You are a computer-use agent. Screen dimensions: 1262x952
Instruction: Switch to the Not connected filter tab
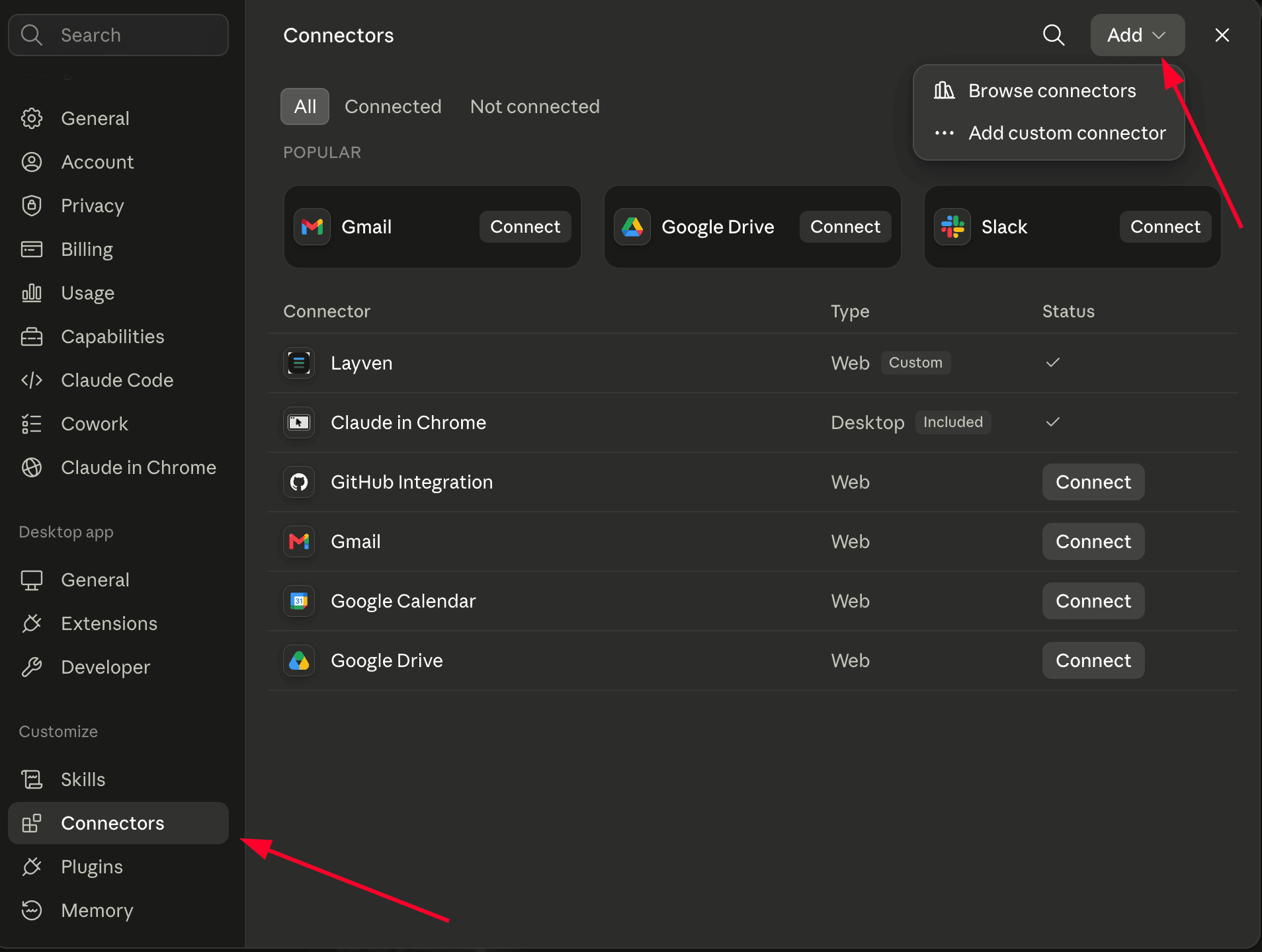tap(534, 106)
